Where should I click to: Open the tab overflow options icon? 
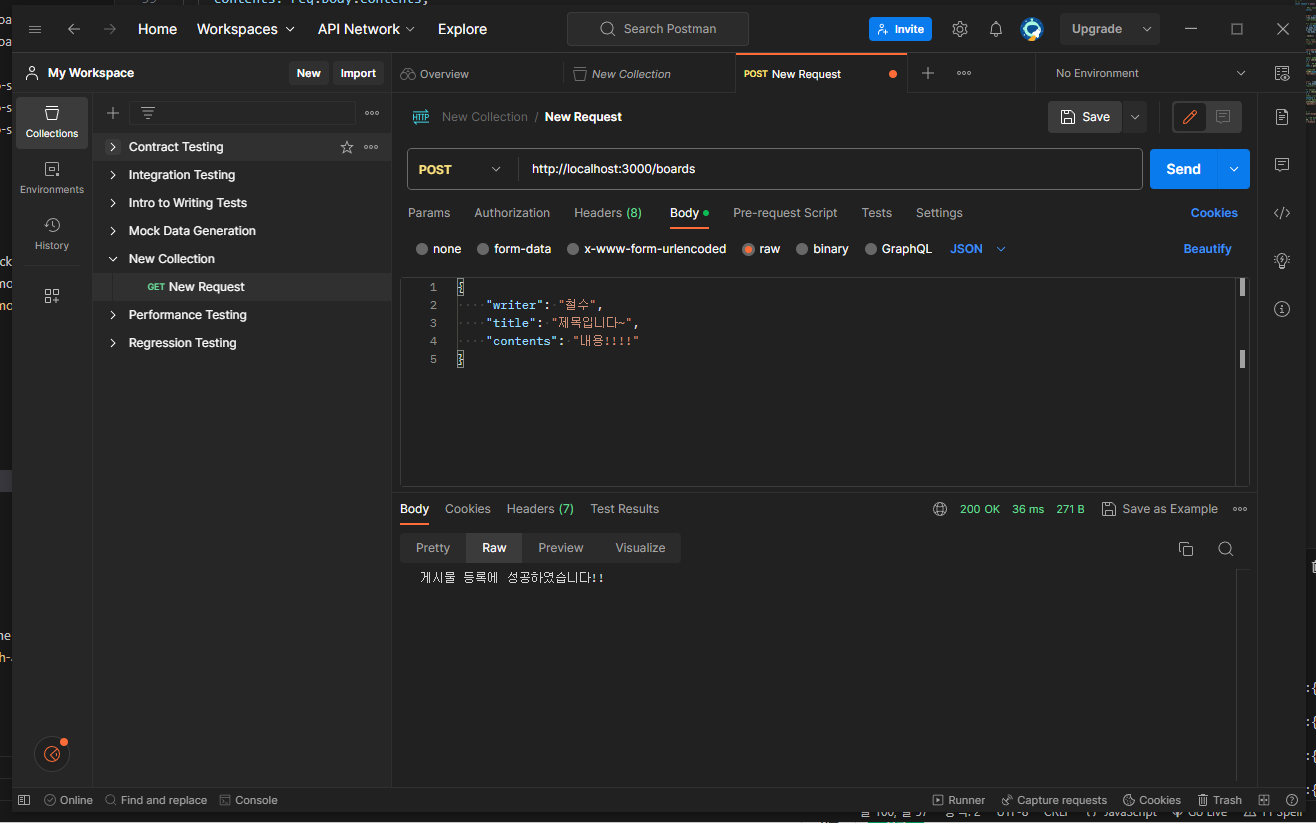pyautogui.click(x=964, y=73)
